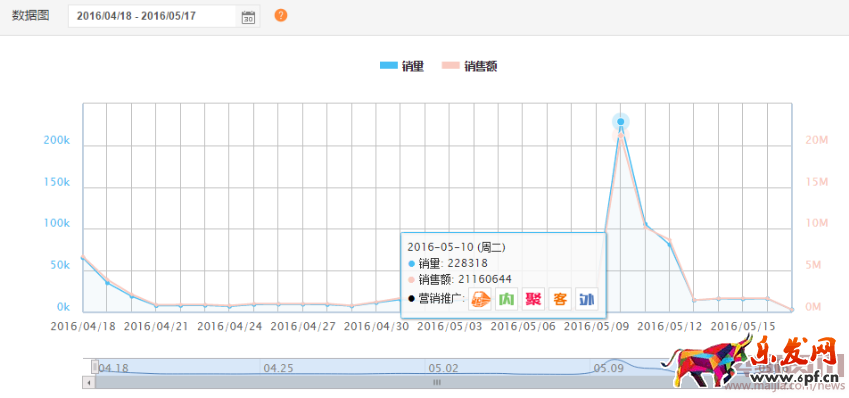Toggle the 销售额 pink legend series
Screen dimensions: 849x398
(x=469, y=66)
